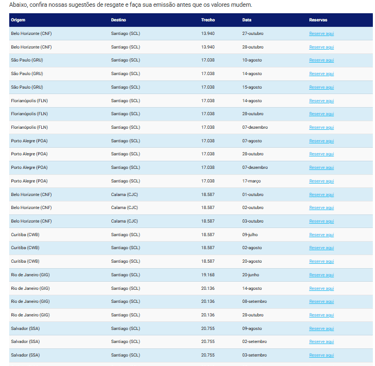Open 'Reserve aqui' for Porto Alegre 17-março
The width and height of the screenshot is (375, 366).
click(x=321, y=181)
